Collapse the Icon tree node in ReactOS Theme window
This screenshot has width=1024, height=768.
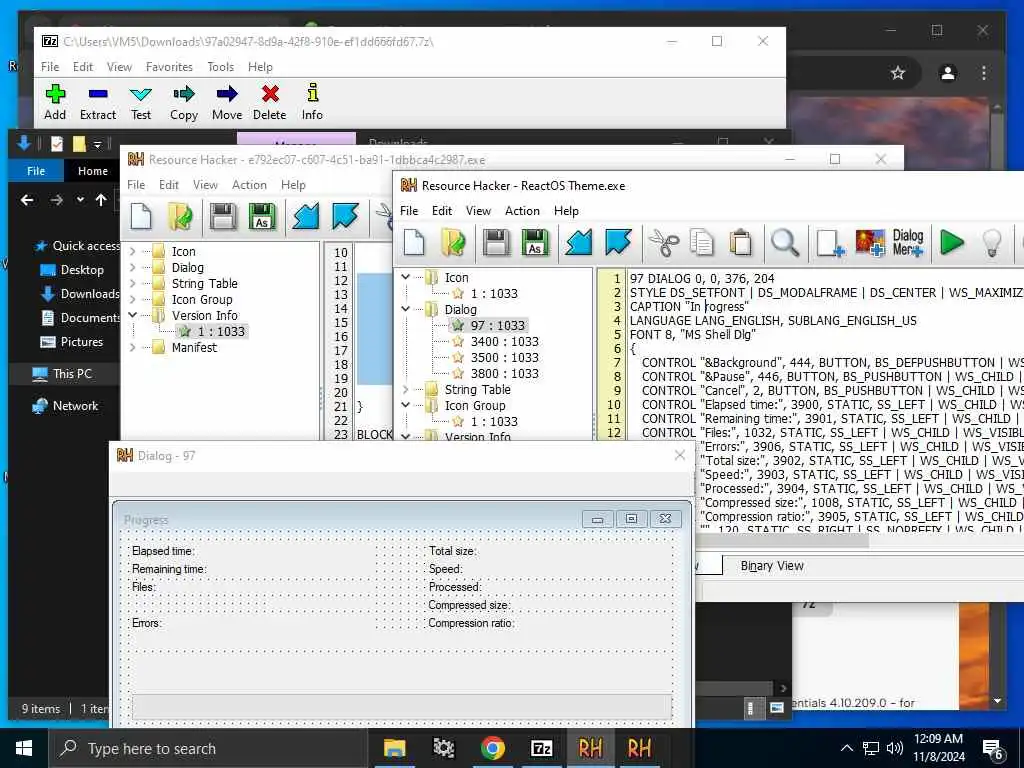tap(406, 277)
